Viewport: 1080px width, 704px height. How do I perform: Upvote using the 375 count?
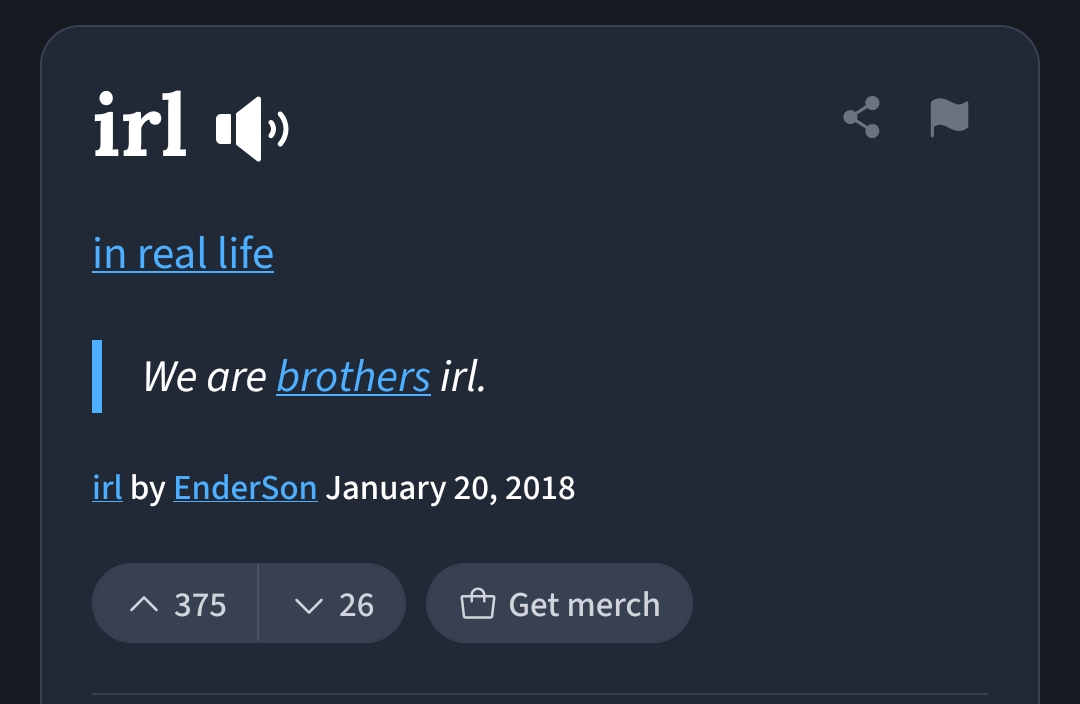(x=200, y=605)
